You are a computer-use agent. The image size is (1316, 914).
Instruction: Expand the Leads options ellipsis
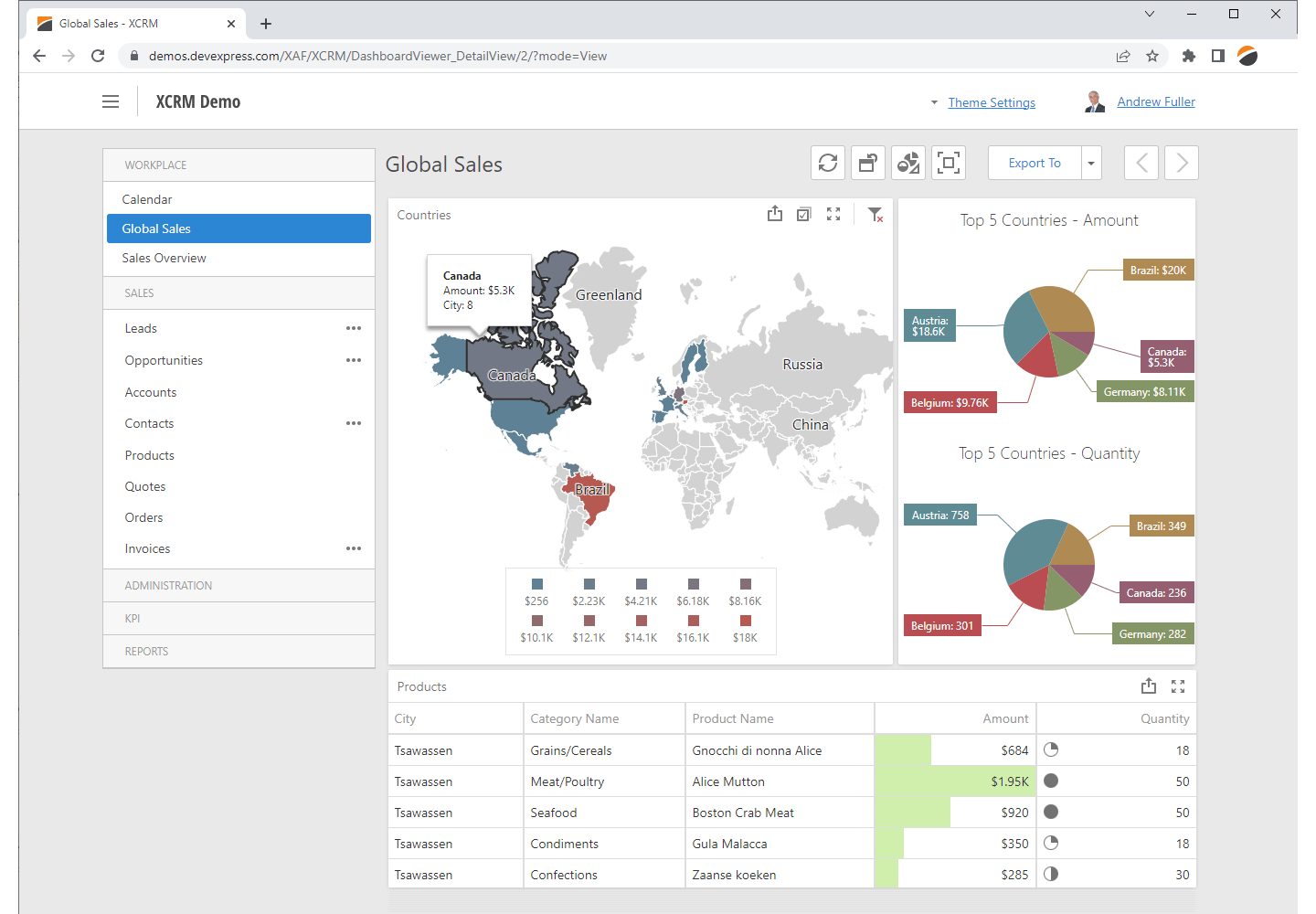coord(354,328)
